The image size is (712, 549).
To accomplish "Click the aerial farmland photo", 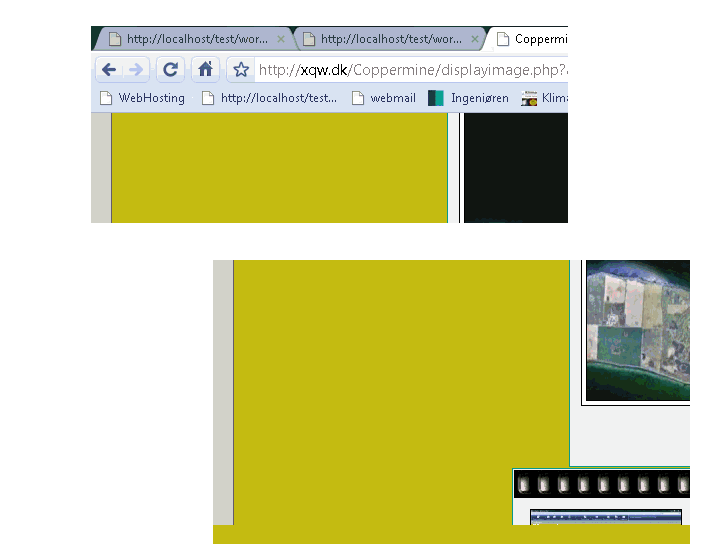I will click(x=637, y=330).
